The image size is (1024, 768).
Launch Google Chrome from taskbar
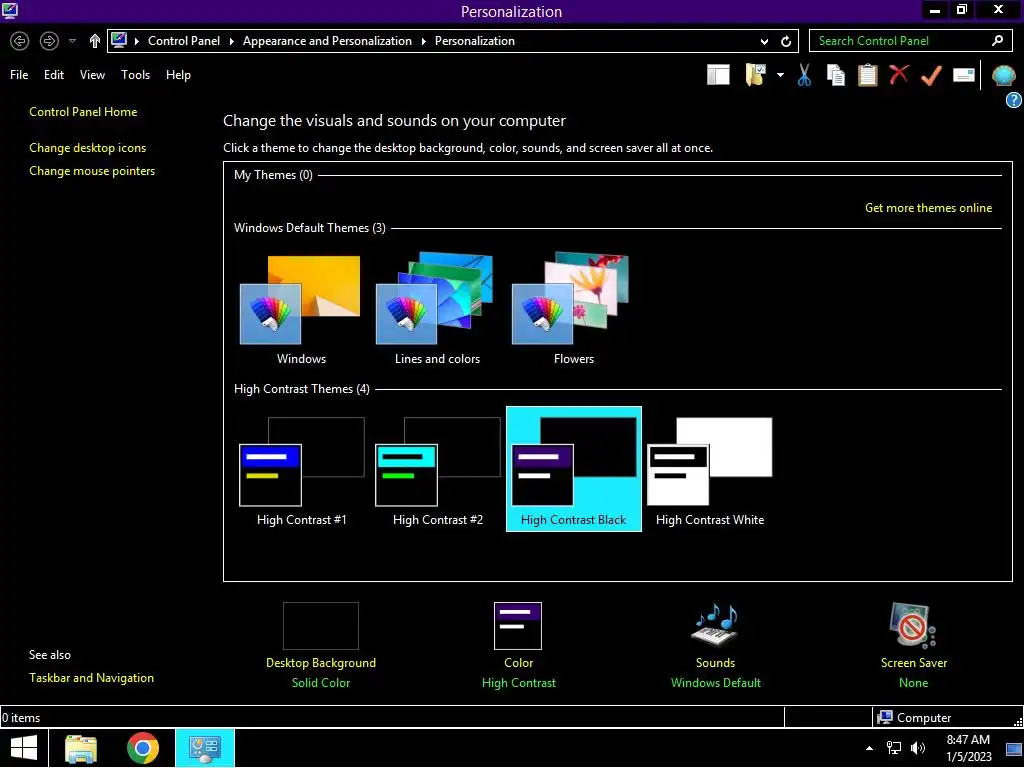click(x=142, y=748)
